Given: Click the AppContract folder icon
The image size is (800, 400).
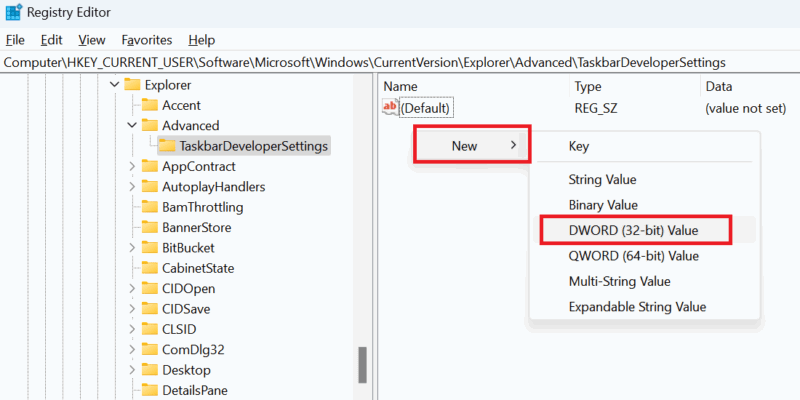Looking at the screenshot, I should click(x=149, y=166).
